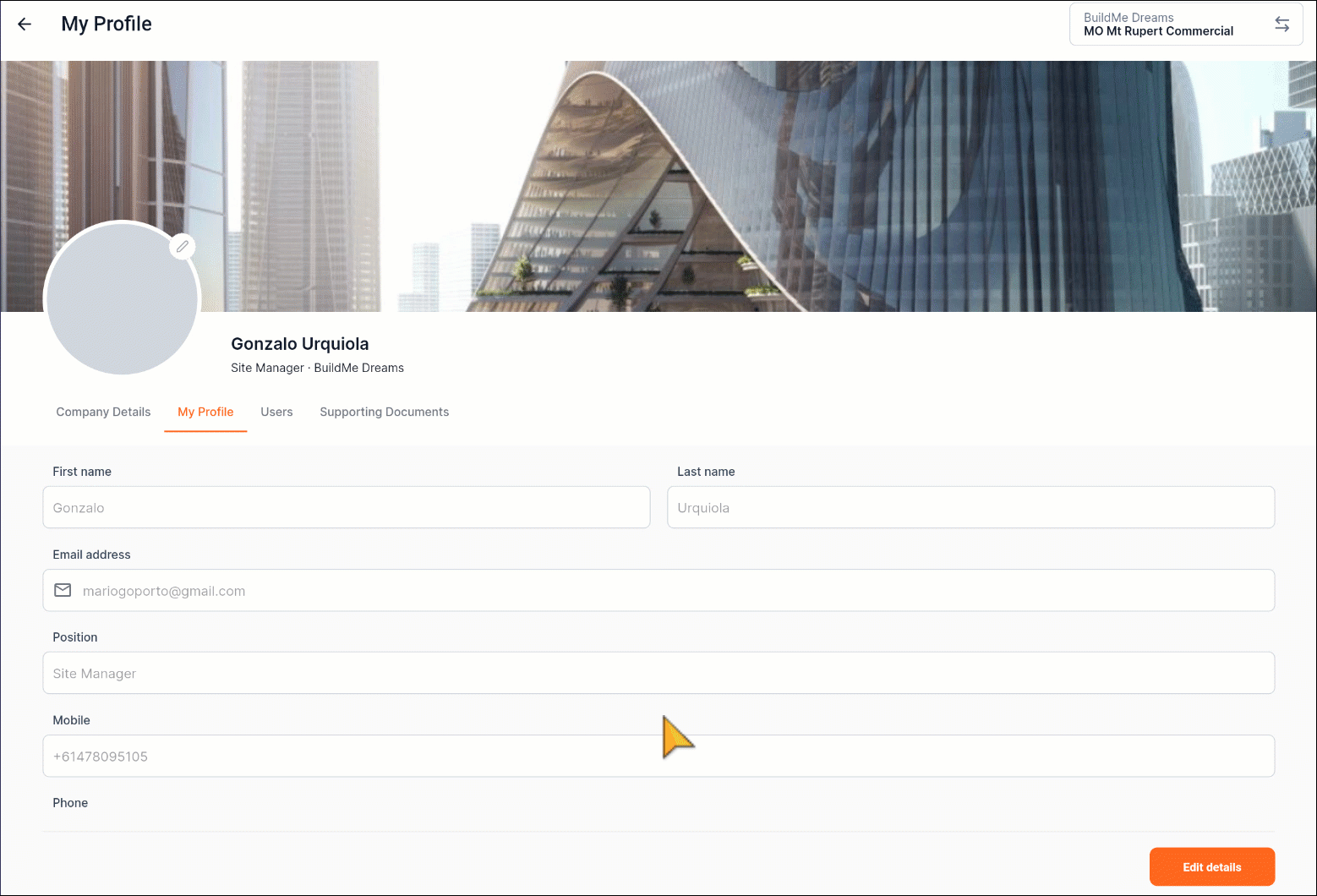Viewport: 1317px width, 896px height.
Task: Click the grey profile avatar circle
Action: pos(122,298)
